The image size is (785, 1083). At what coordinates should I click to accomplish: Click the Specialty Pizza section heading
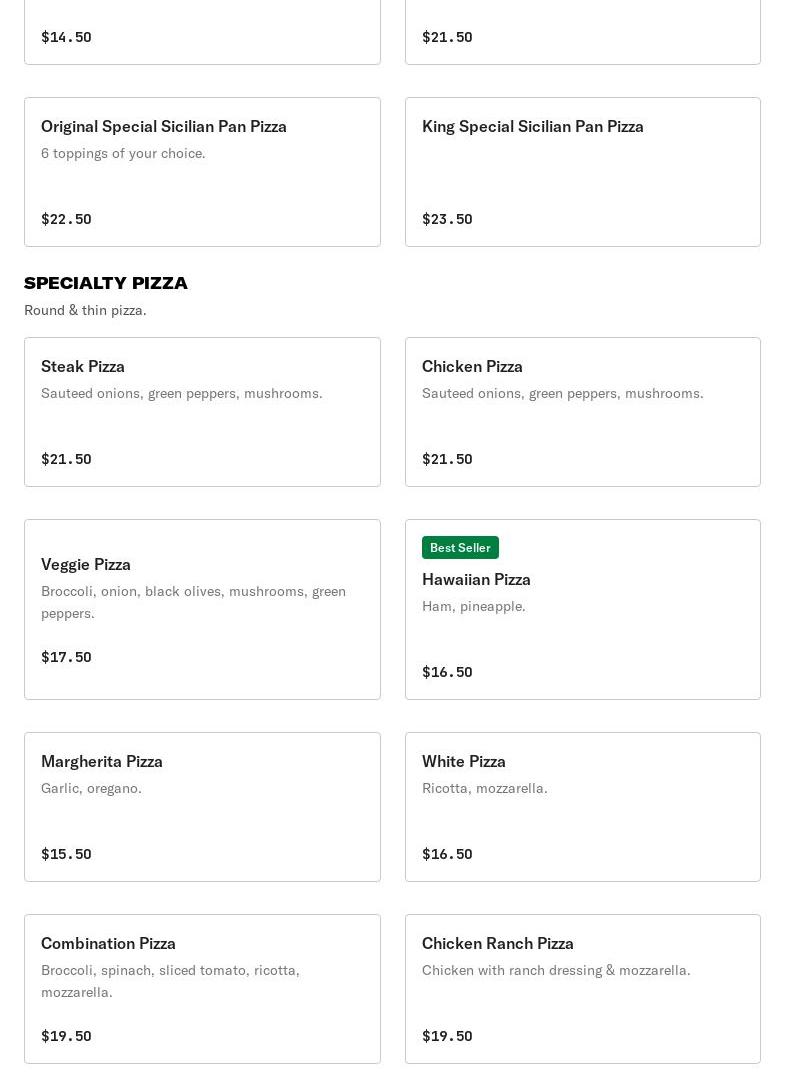pos(106,283)
